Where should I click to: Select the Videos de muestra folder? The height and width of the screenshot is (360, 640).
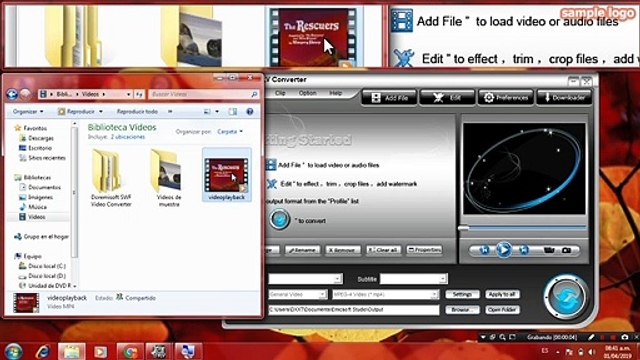[x=169, y=178]
